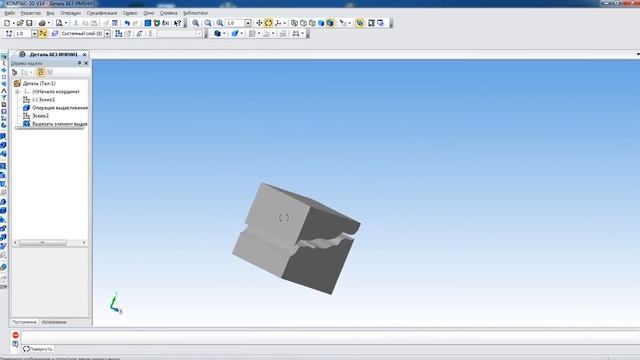Open the Справка menu
This screenshot has width=640, height=360.
169,13
